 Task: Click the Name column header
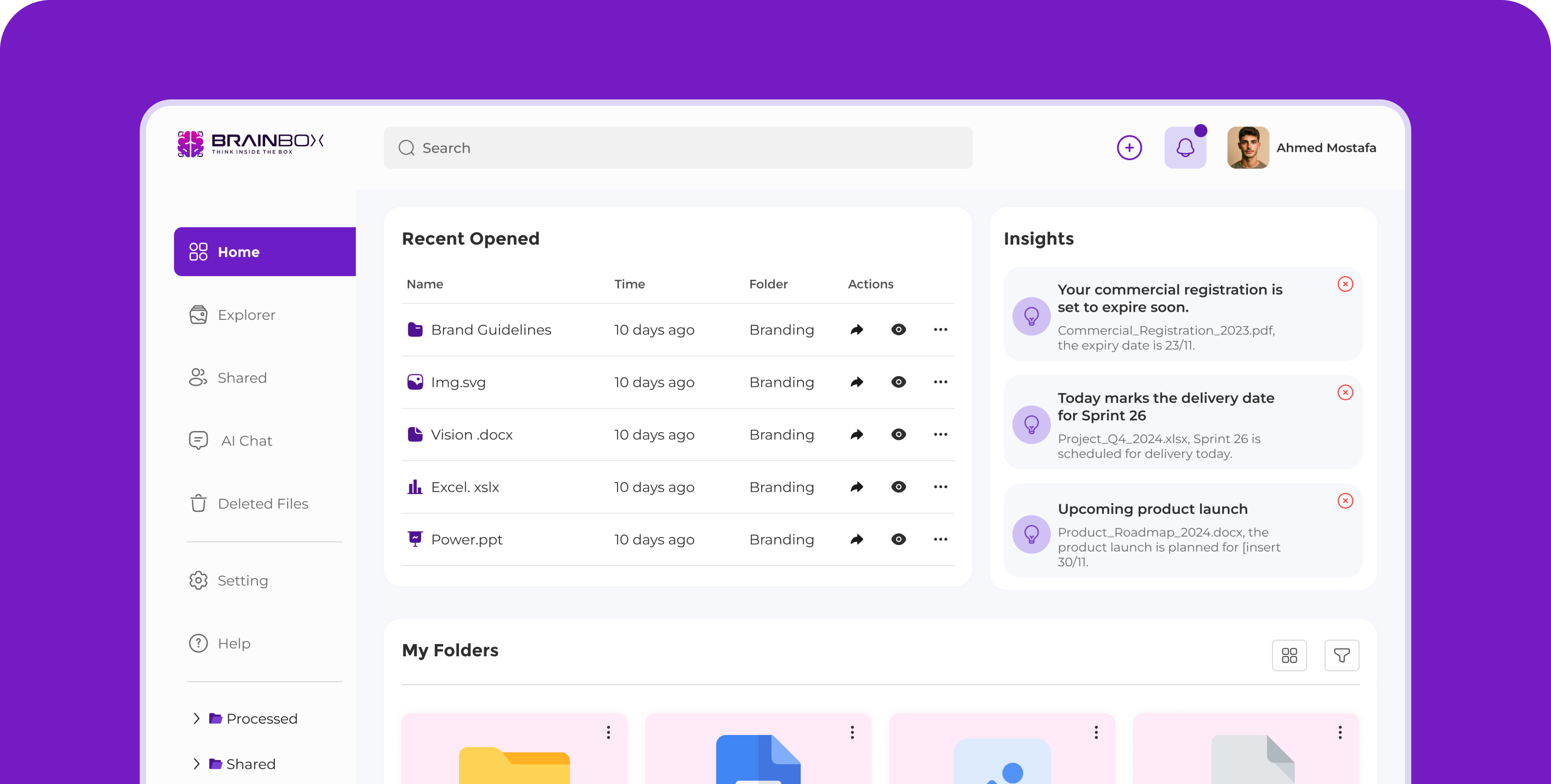pos(425,284)
